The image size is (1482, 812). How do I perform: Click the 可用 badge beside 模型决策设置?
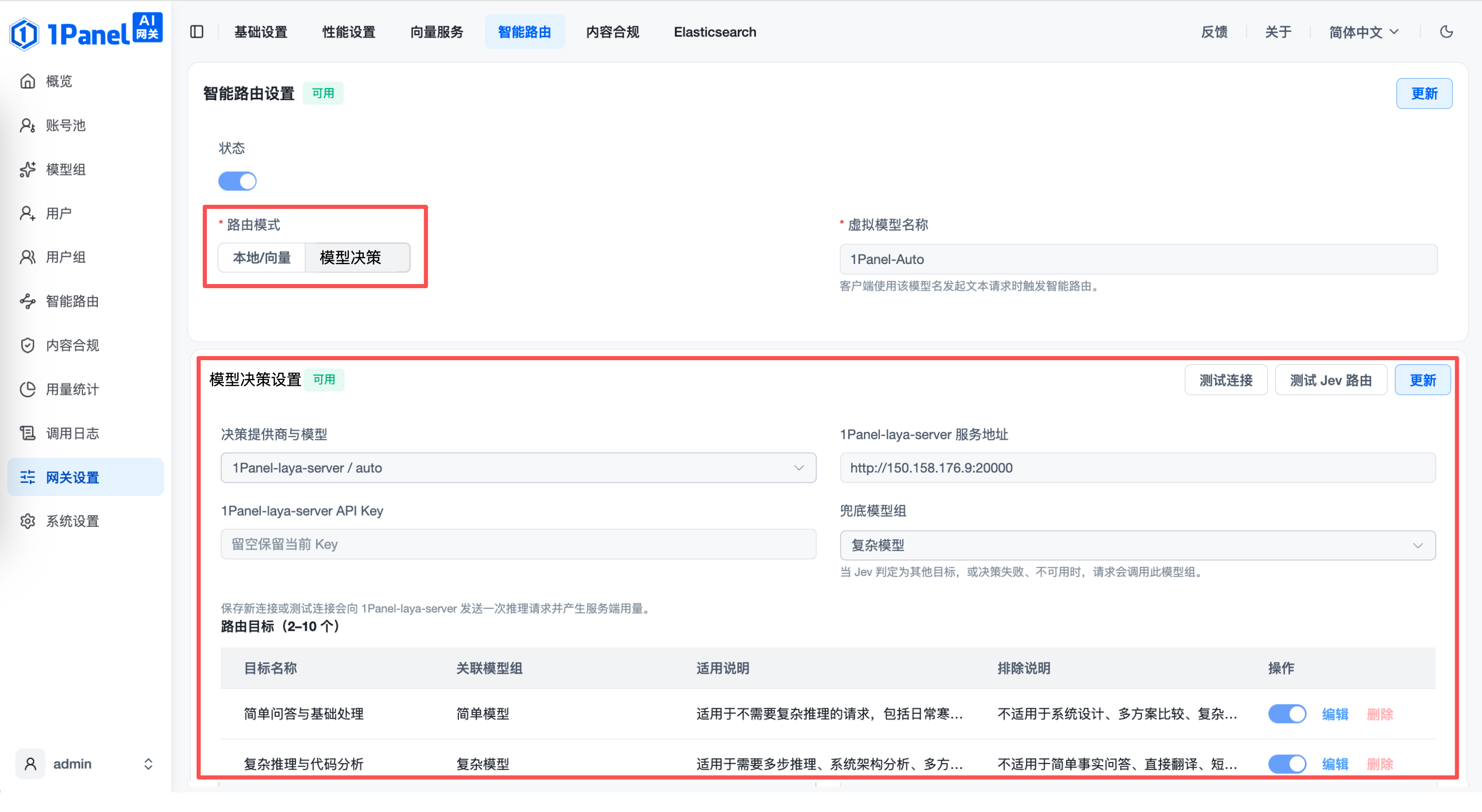(324, 380)
